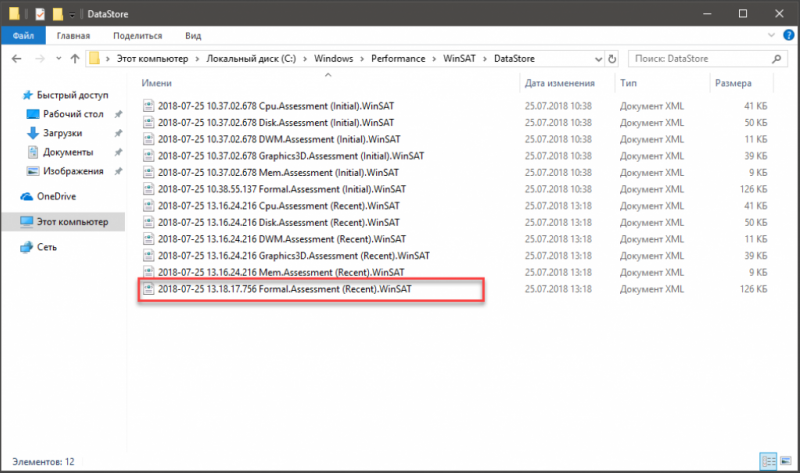Open the Help question mark icon
Image resolution: width=800 pixels, height=473 pixels.
[x=788, y=35]
